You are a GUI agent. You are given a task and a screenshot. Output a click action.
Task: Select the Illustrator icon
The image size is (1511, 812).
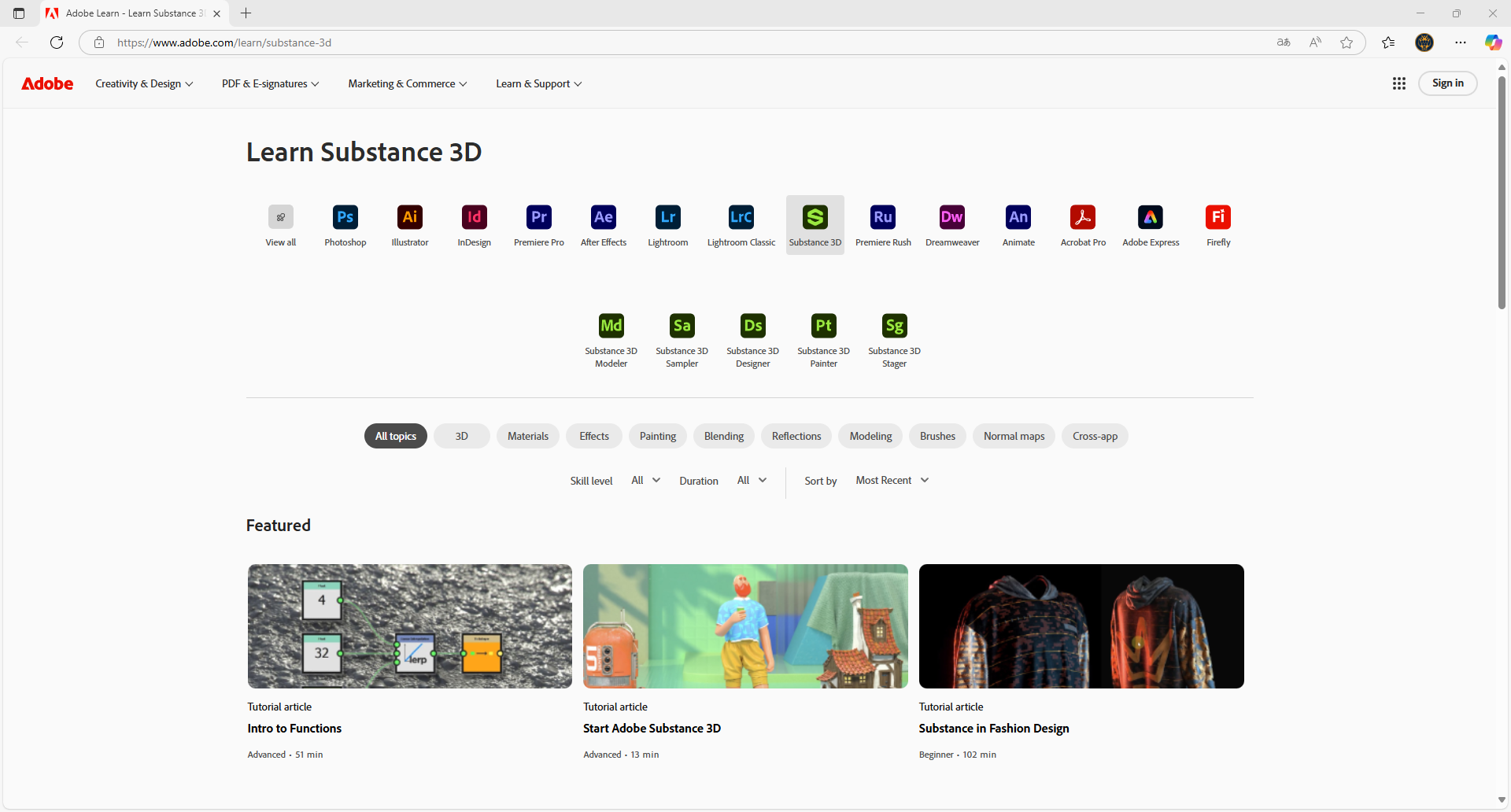410,217
